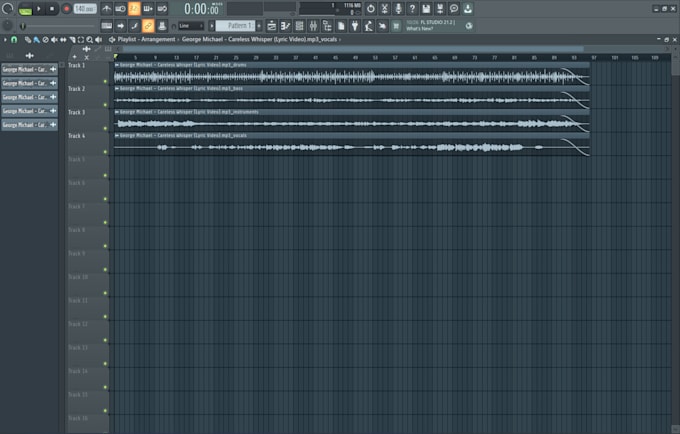Open the Mixer icon

tap(313, 26)
